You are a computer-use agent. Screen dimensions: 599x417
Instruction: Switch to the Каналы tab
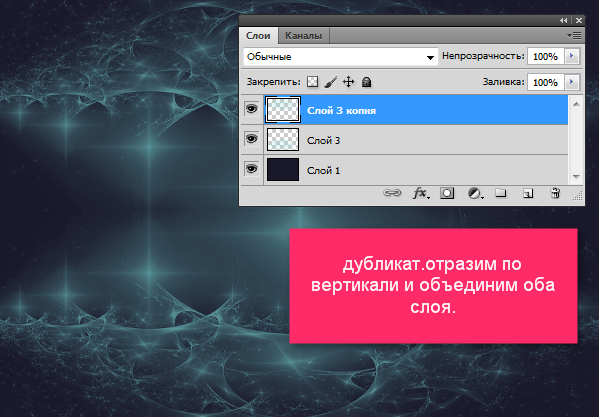pos(303,36)
